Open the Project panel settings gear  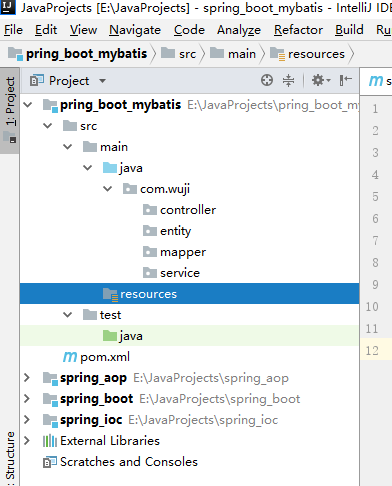point(321,80)
